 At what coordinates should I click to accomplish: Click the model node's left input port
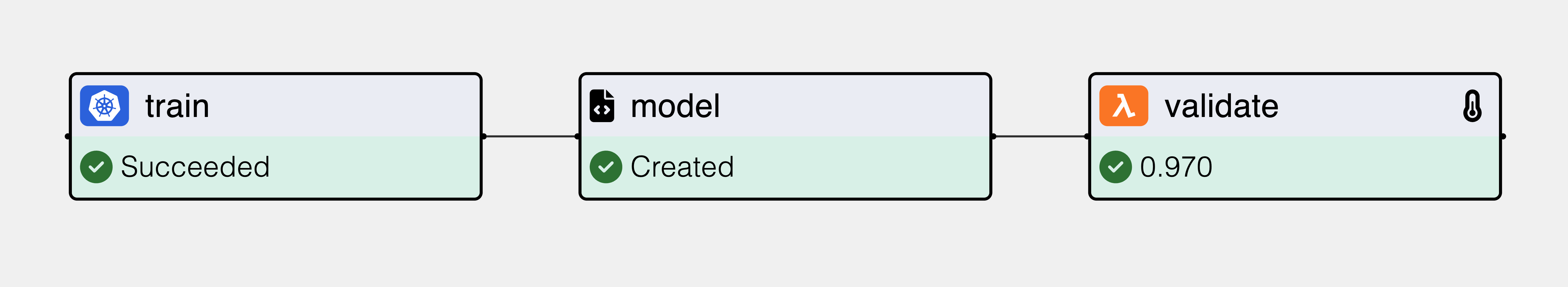(x=578, y=136)
